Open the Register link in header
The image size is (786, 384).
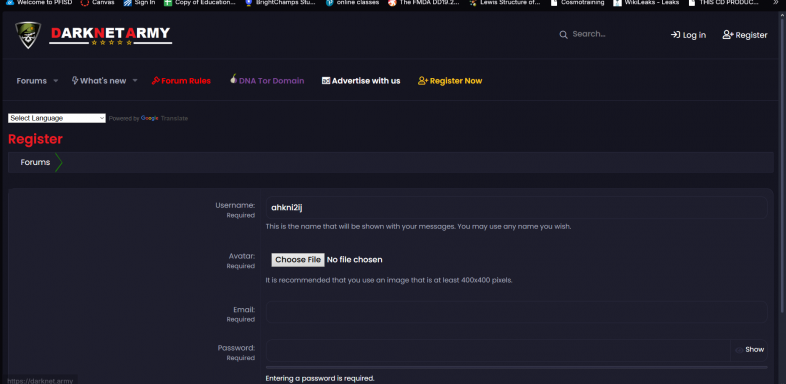pos(745,35)
